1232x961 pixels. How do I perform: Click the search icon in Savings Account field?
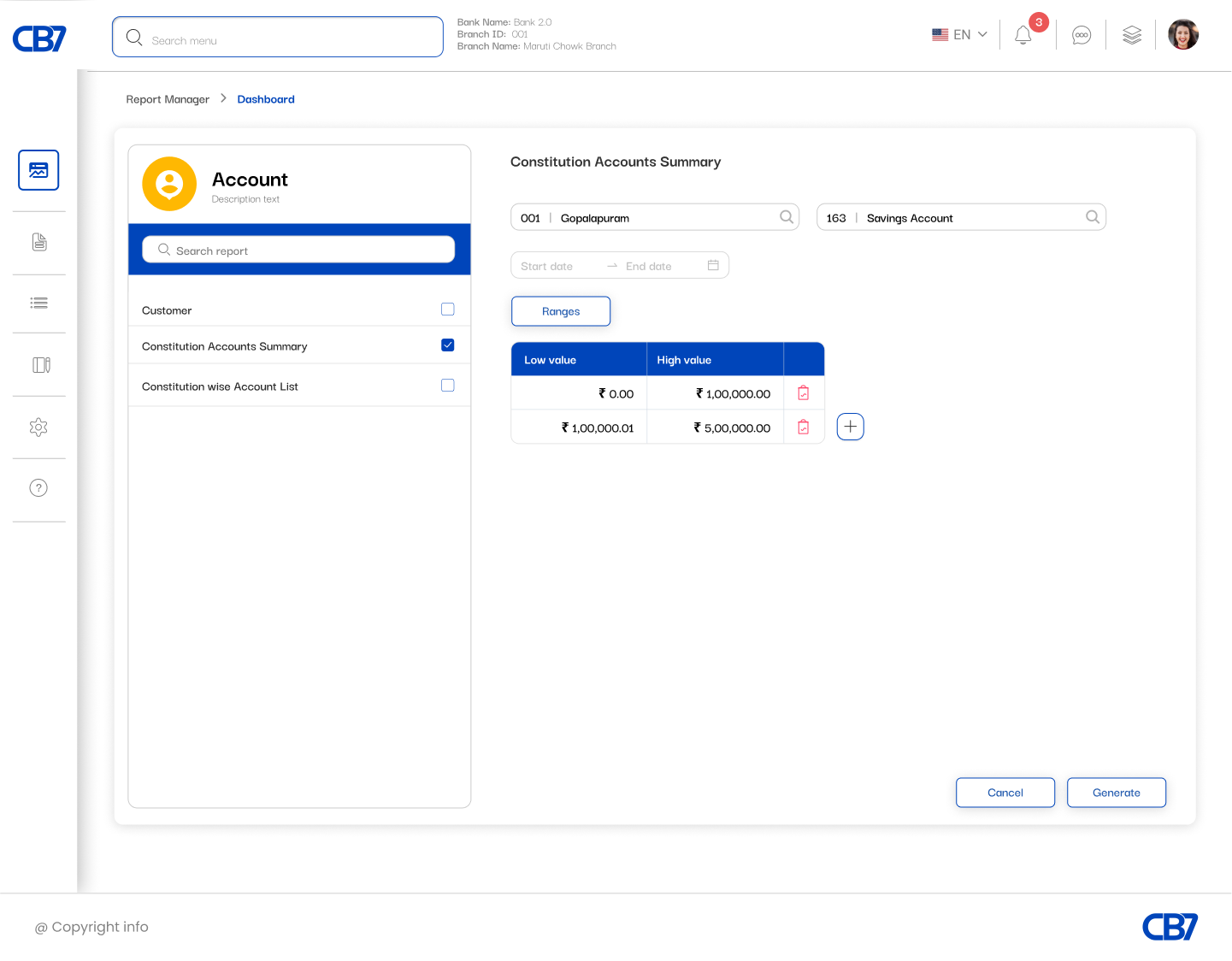tap(1093, 217)
